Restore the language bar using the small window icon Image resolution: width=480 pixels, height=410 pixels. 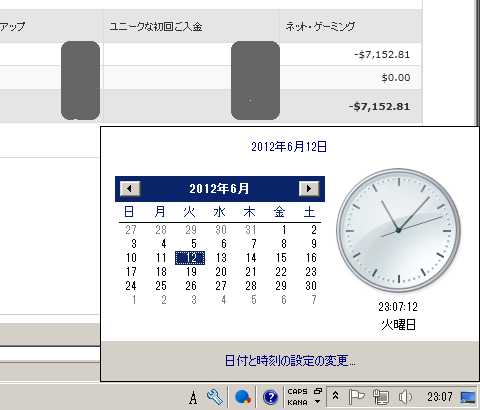pos(318,391)
